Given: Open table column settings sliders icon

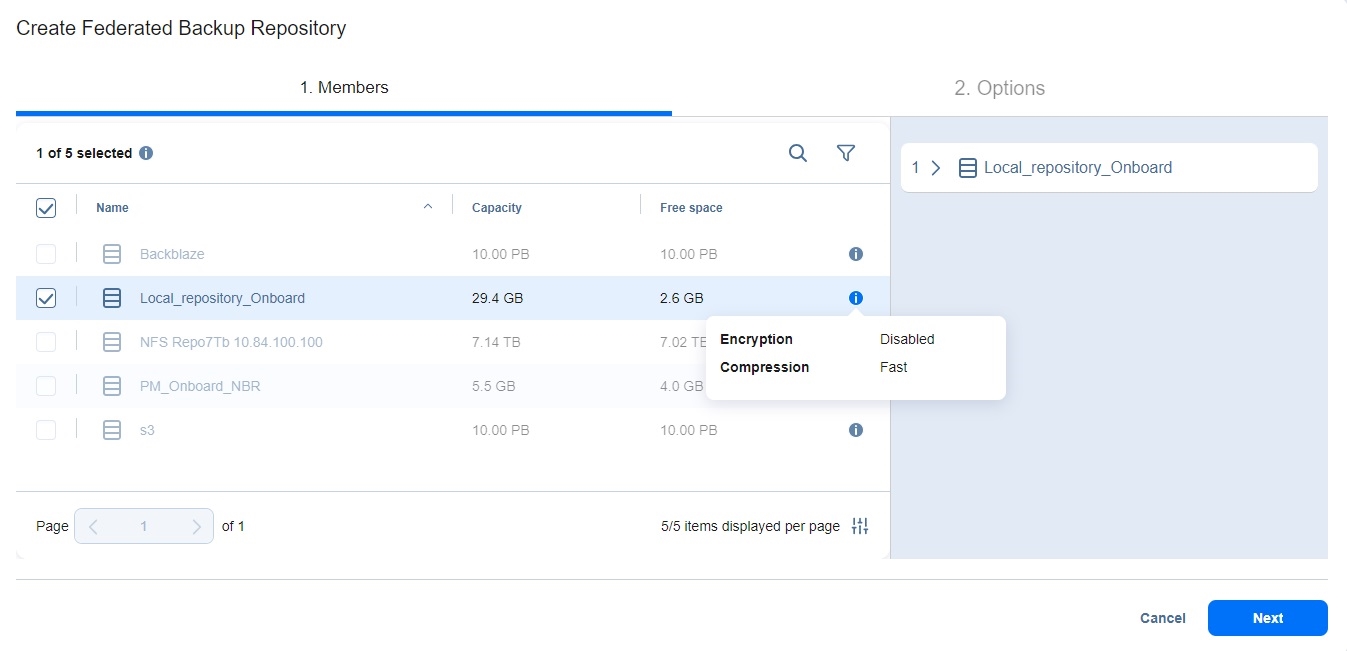Looking at the screenshot, I should [859, 526].
